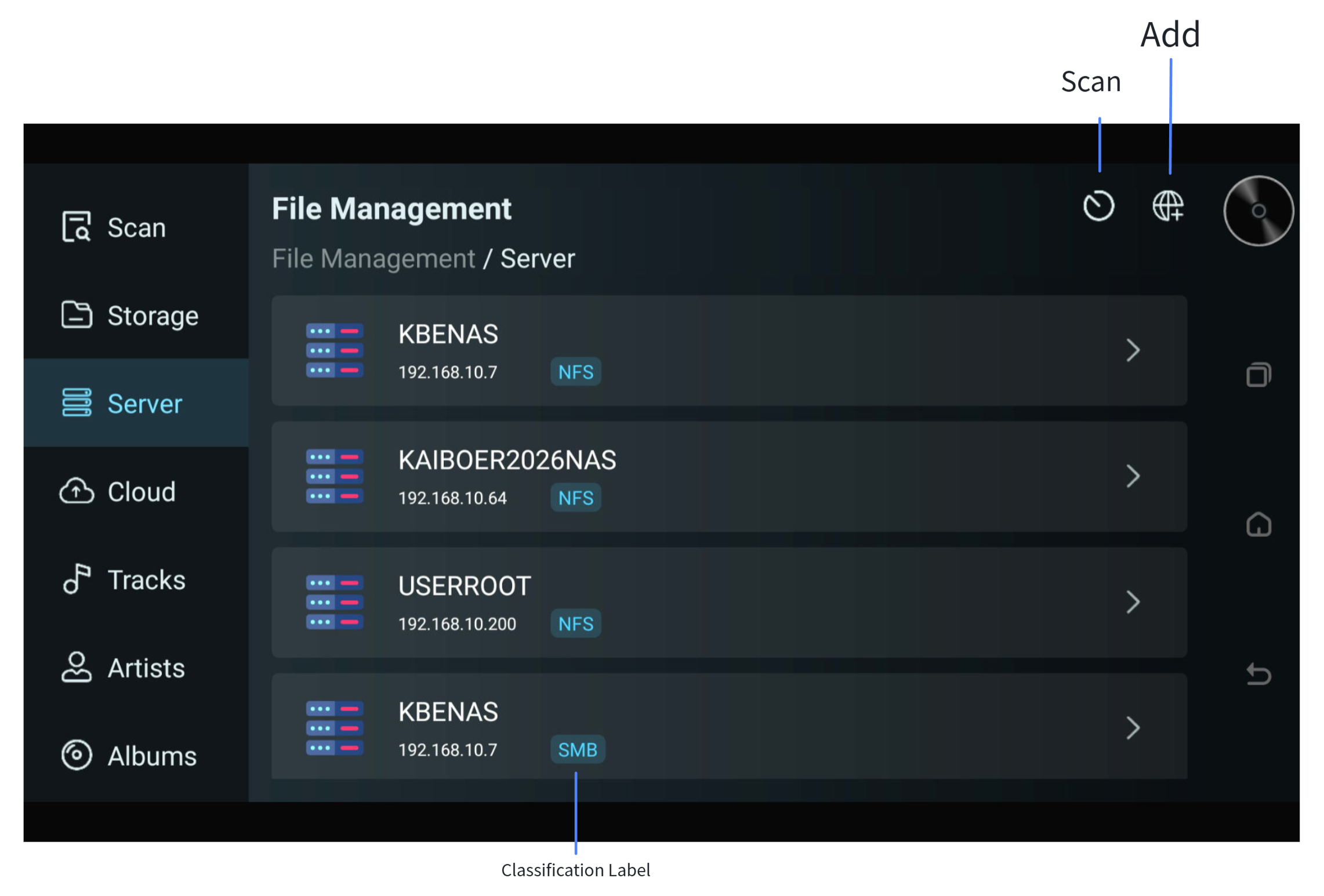Click the Scan refresh icon in header
This screenshot has width=1324, height=896.
coord(1098,206)
